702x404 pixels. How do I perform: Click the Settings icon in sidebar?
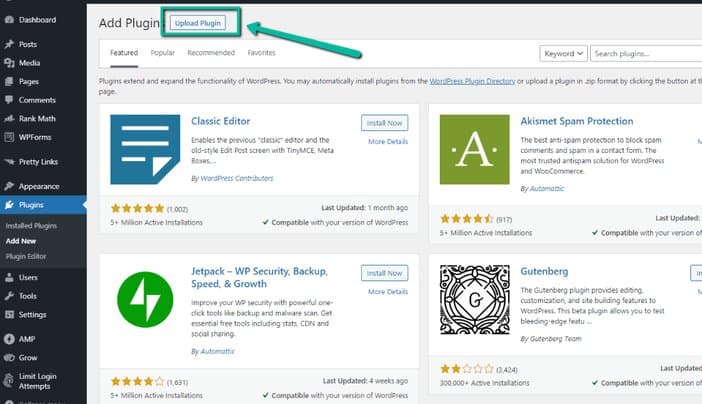tap(9, 314)
